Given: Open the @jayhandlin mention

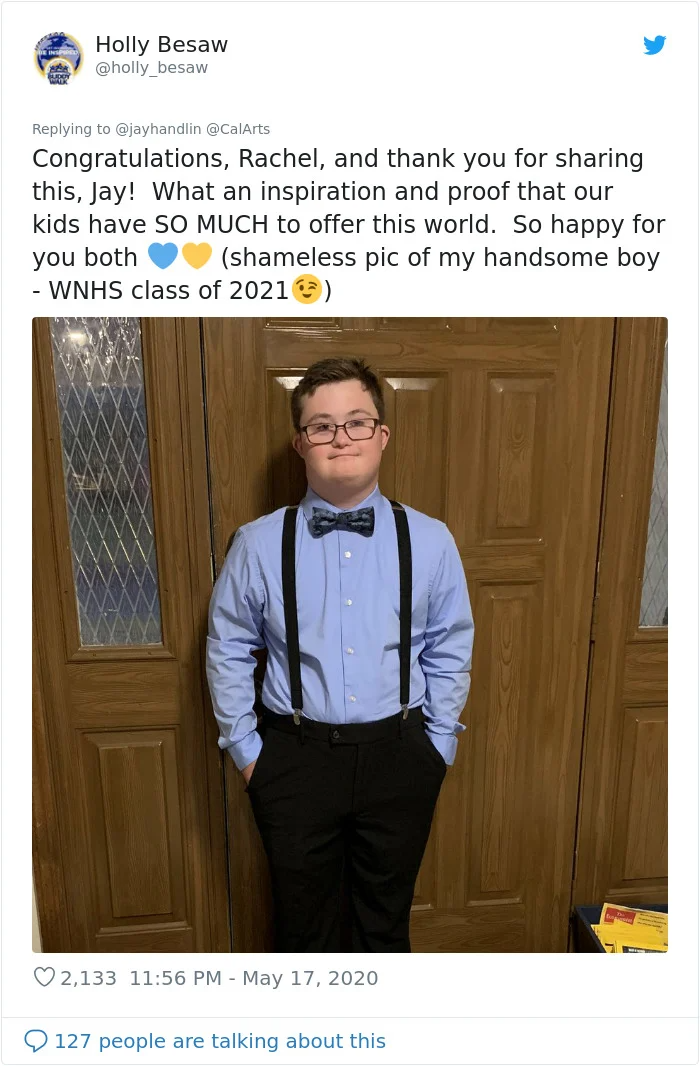Looking at the screenshot, I should tap(158, 128).
